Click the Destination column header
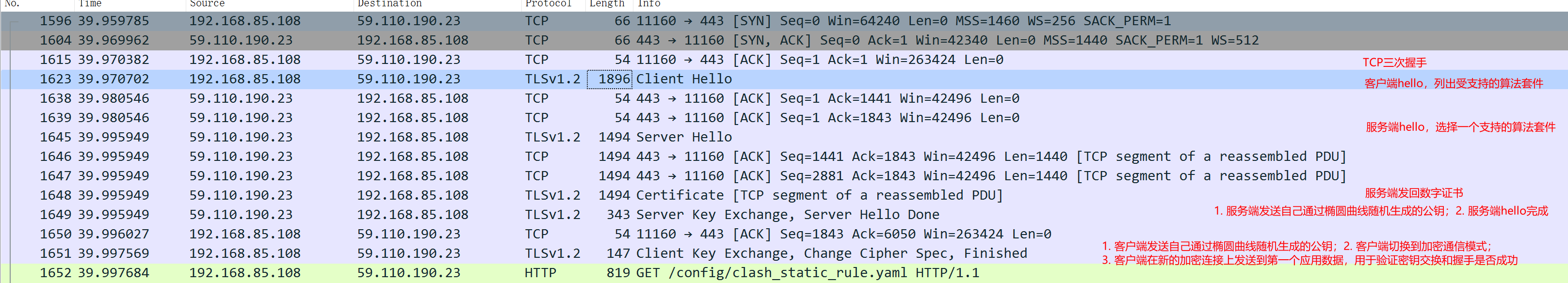The height and width of the screenshot is (283, 1568). pos(389,4)
